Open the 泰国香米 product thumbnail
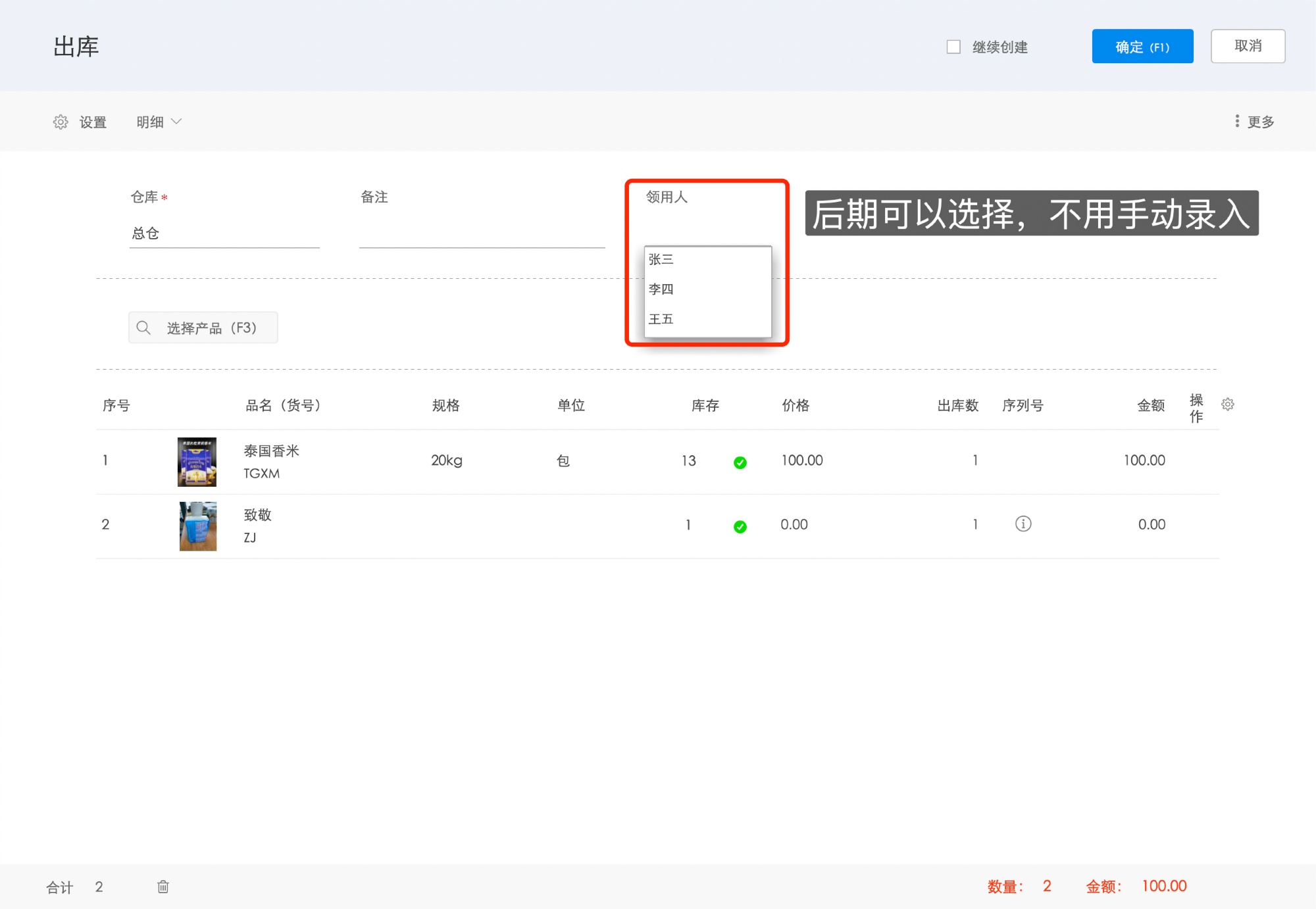 coord(197,462)
